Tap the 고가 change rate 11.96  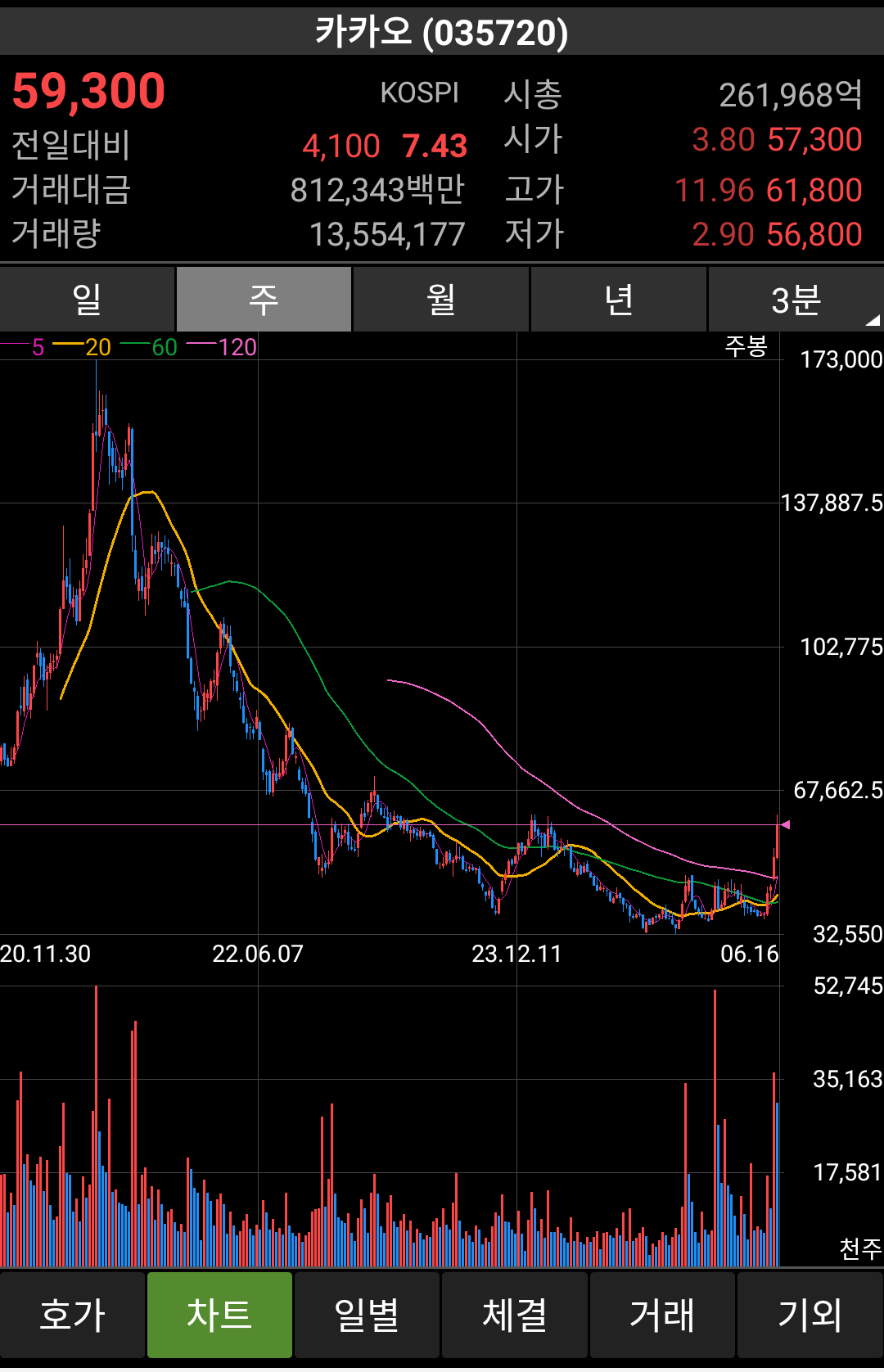[x=715, y=191]
